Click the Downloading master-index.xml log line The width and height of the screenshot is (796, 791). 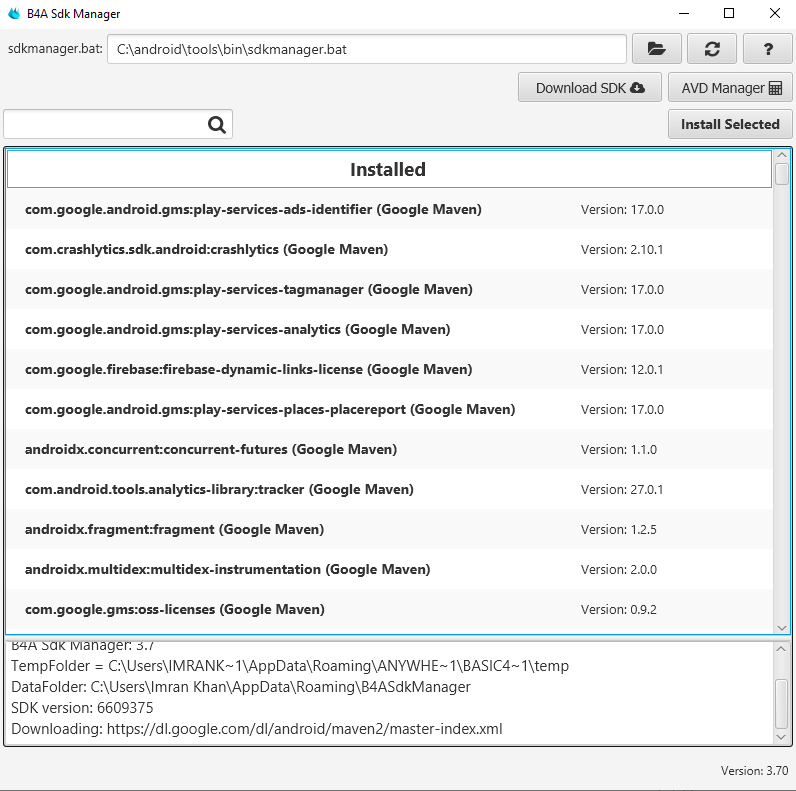(x=256, y=729)
